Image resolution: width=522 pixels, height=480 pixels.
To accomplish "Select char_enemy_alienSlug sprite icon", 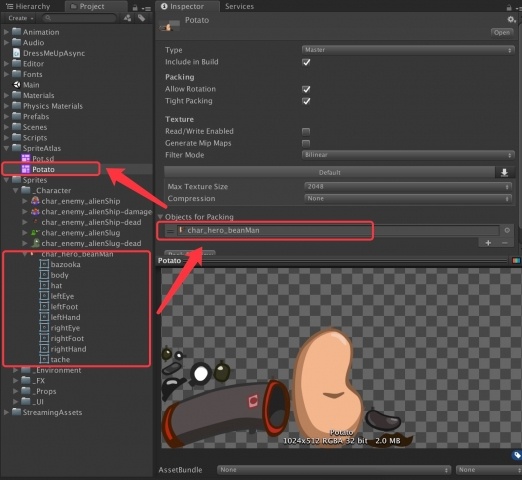I will pyautogui.click(x=35, y=233).
